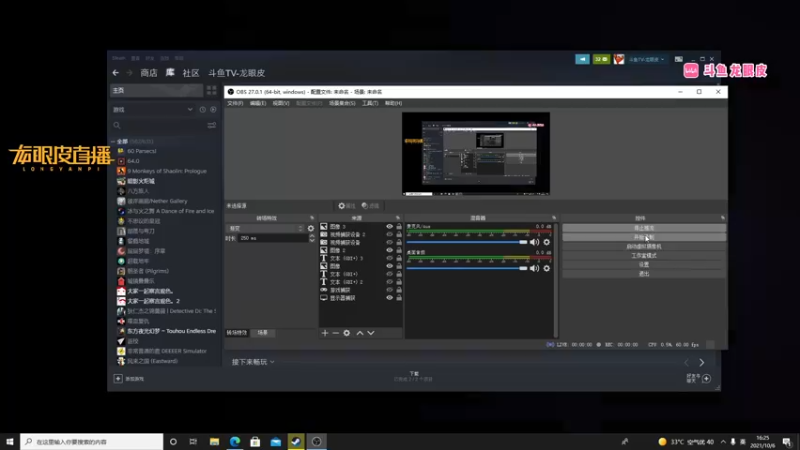Go to next shelf page arrow
This screenshot has height=450, width=800.
702,362
